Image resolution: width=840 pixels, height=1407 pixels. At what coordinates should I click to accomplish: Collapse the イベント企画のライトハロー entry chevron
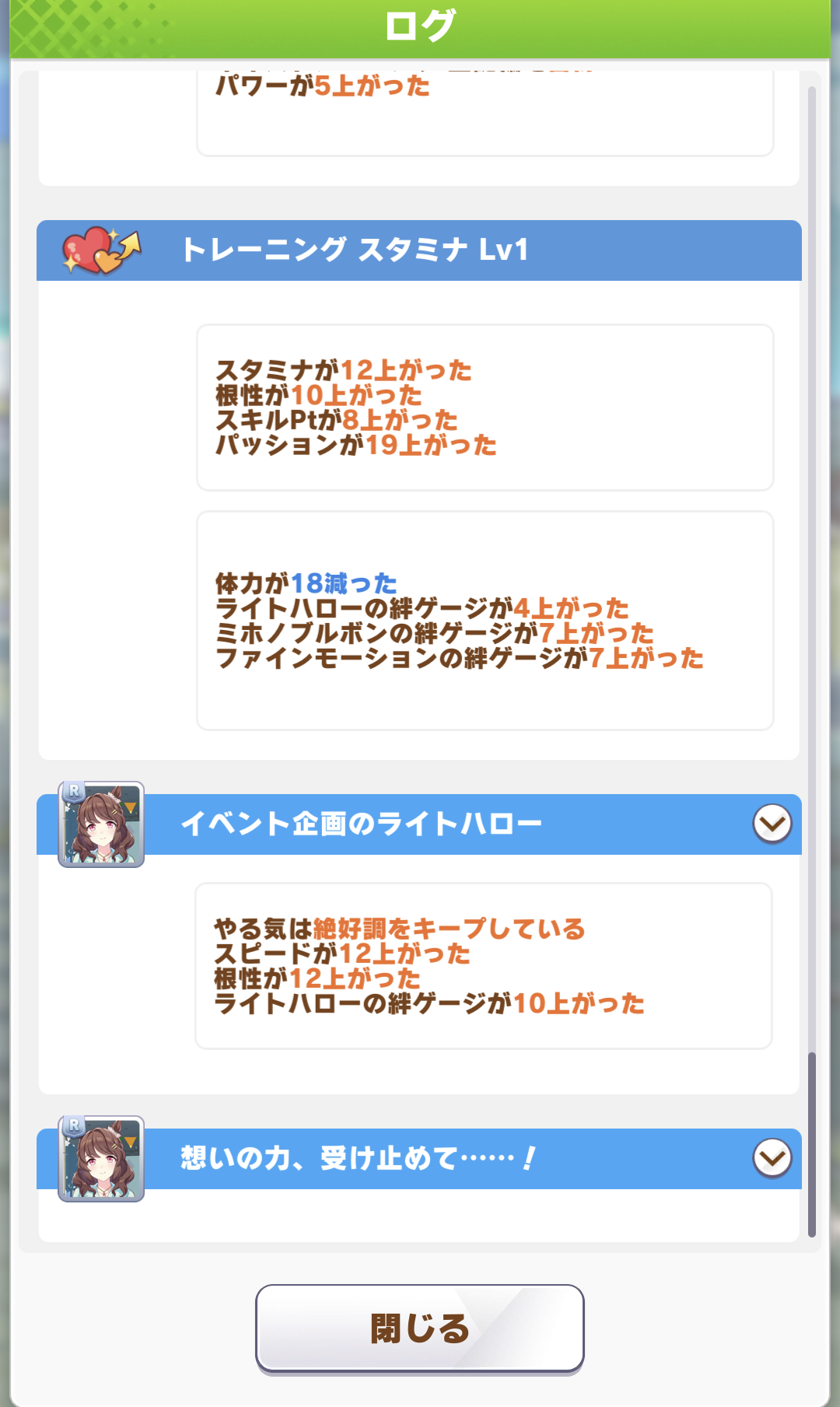772,824
